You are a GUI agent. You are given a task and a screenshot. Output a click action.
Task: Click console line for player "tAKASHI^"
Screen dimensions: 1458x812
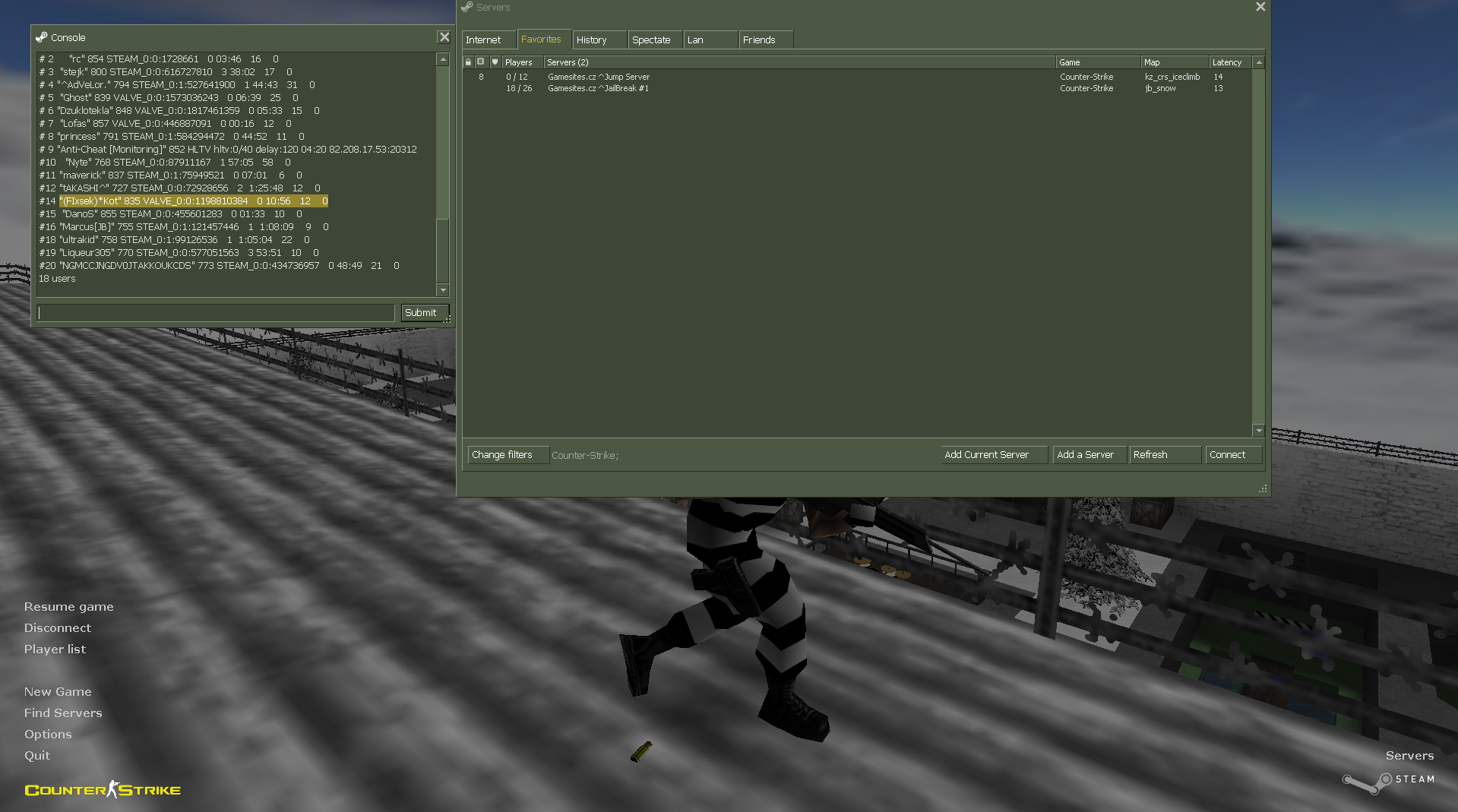pos(180,188)
